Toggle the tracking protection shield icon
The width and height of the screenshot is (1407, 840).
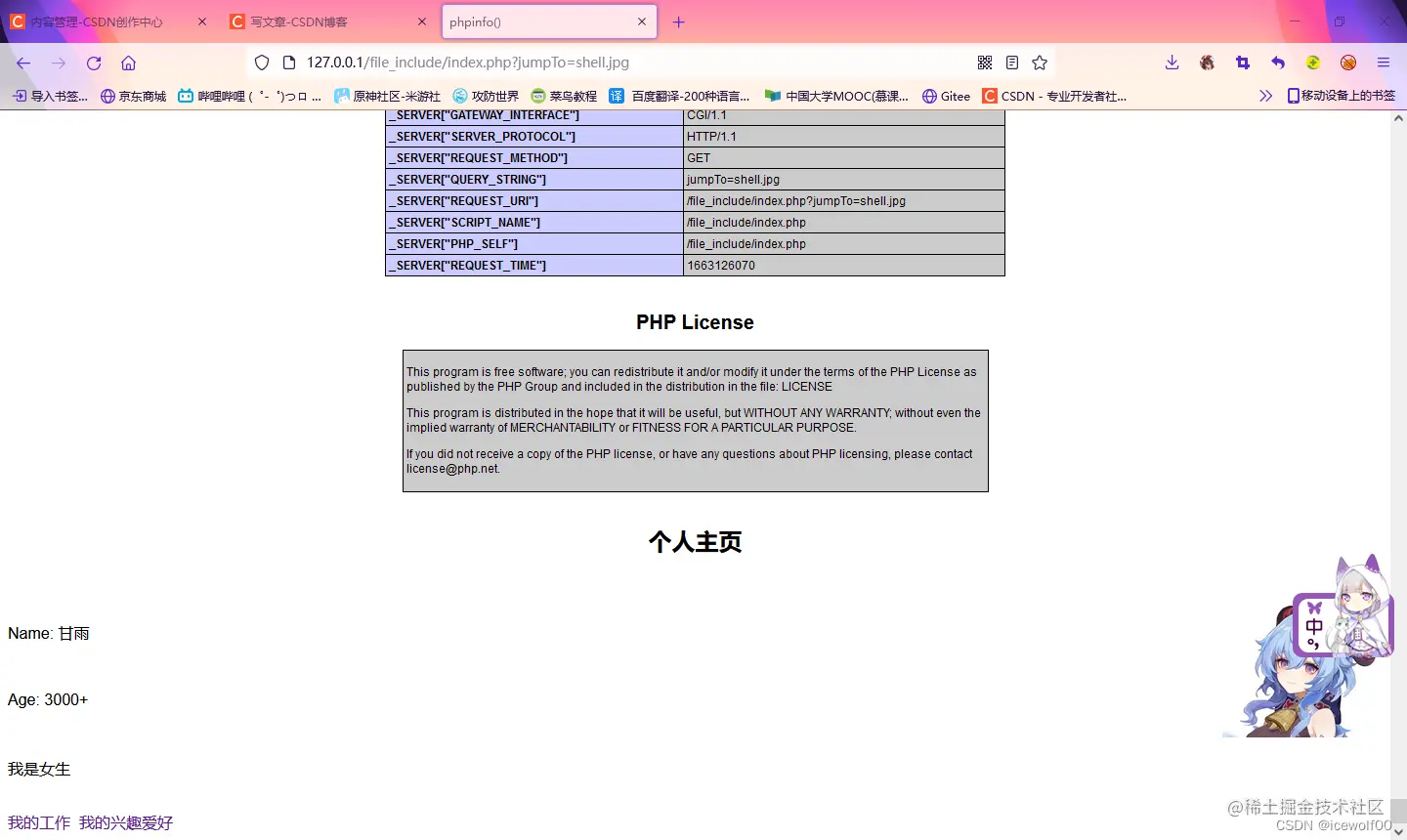[261, 62]
